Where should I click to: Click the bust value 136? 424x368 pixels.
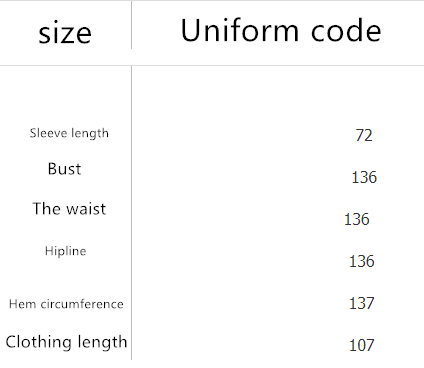point(364,177)
